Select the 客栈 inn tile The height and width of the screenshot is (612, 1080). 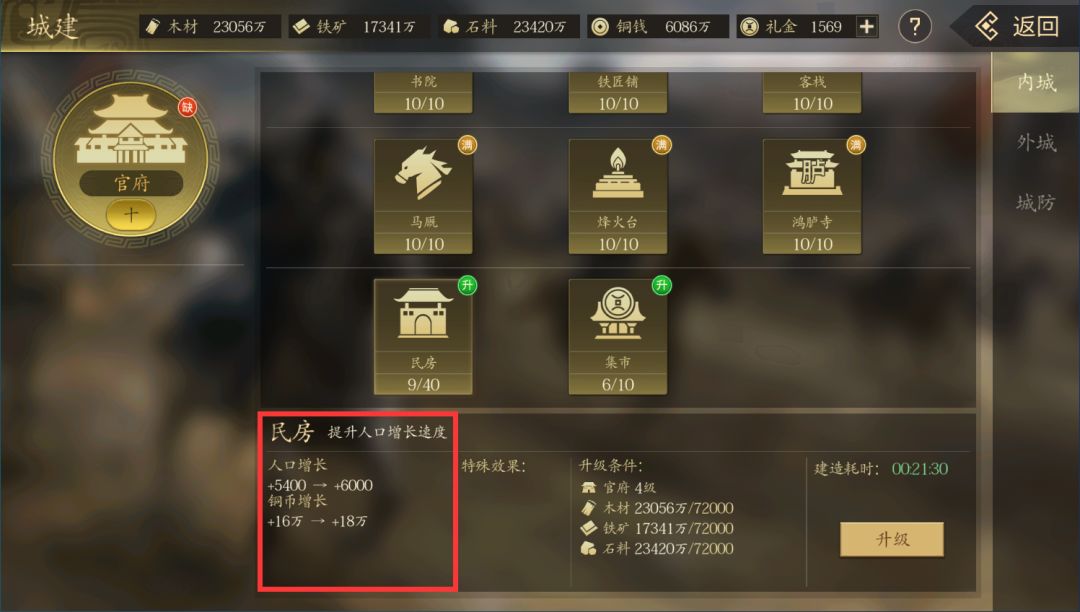coord(811,92)
